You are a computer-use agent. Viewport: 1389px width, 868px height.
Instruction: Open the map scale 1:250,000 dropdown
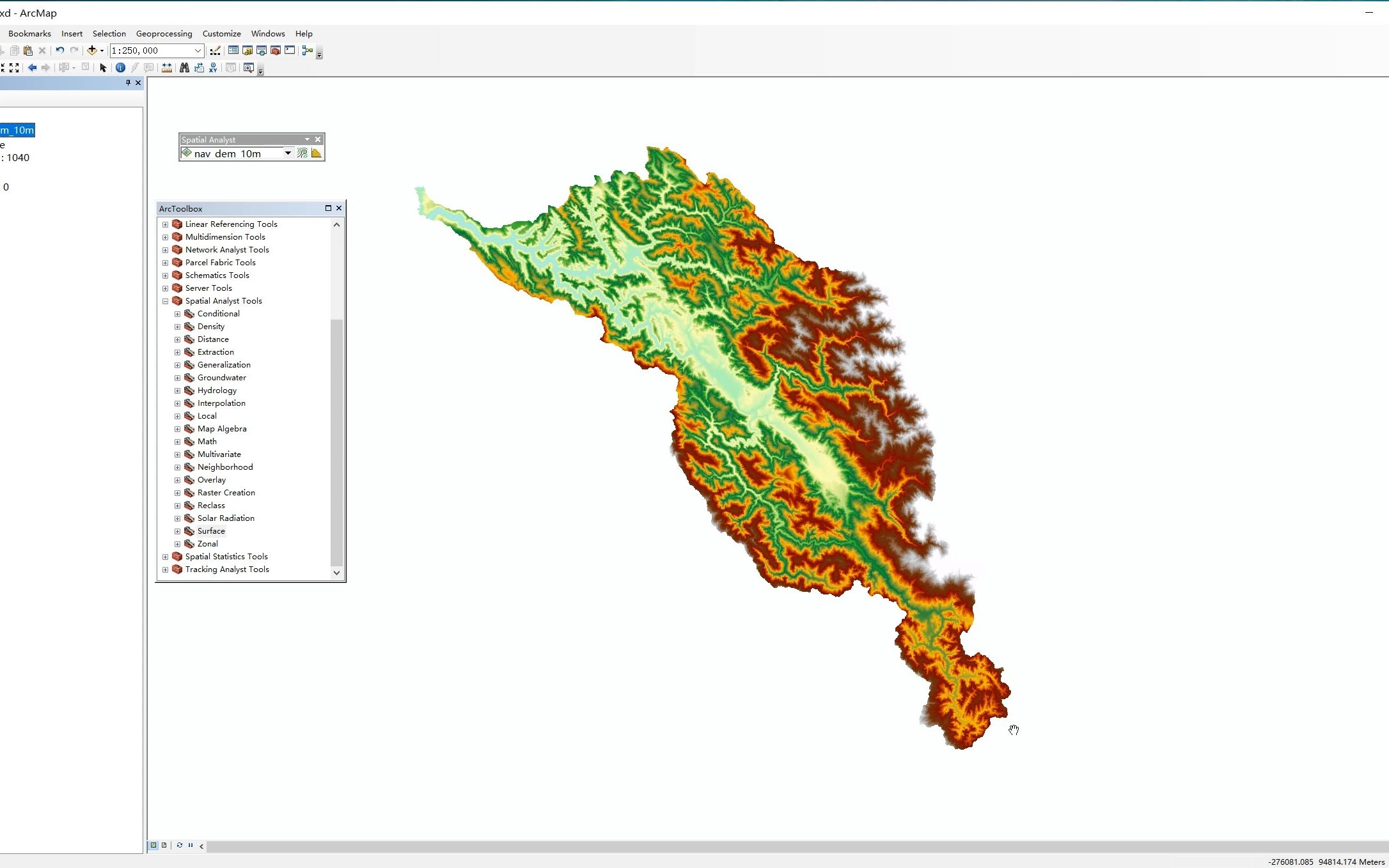click(x=198, y=50)
